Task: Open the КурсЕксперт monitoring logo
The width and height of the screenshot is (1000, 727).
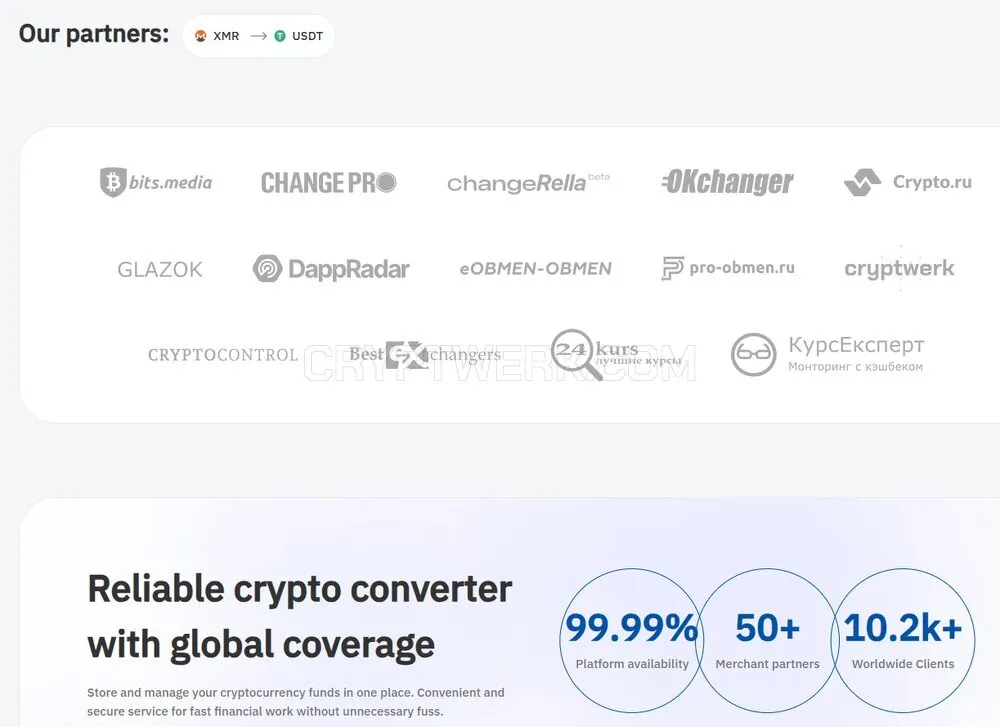Action: (827, 354)
